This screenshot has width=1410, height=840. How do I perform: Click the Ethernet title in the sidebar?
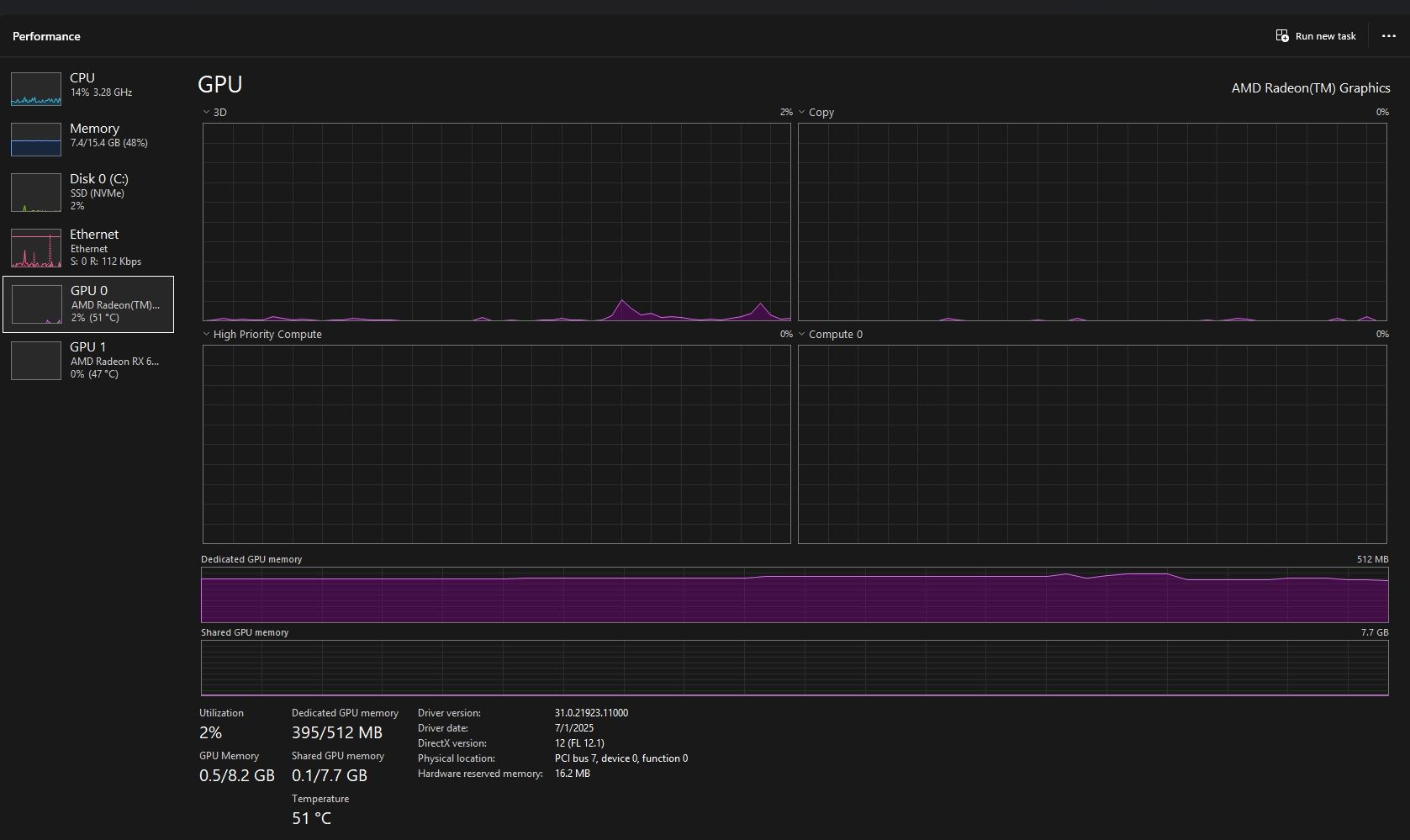94,234
